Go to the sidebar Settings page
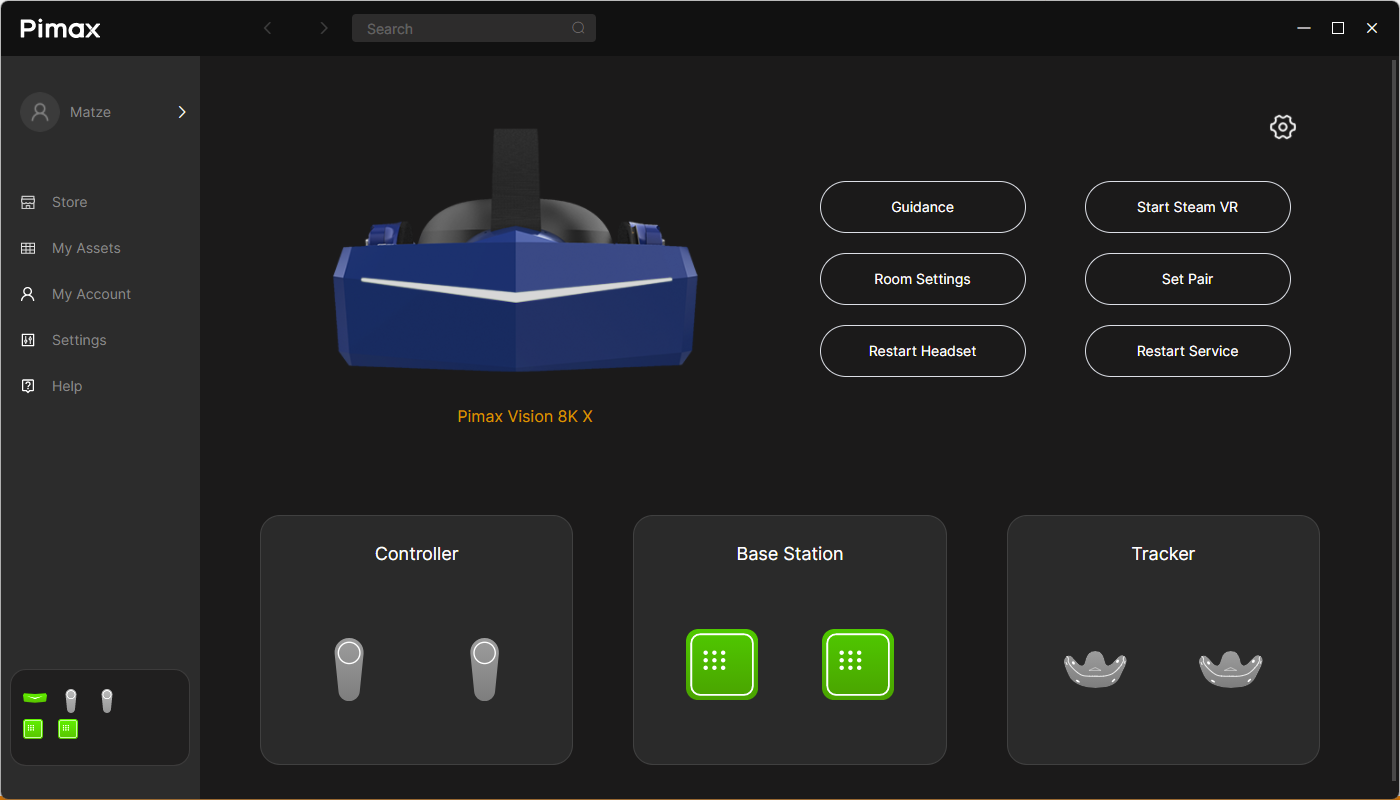The height and width of the screenshot is (800, 1400). 78,340
